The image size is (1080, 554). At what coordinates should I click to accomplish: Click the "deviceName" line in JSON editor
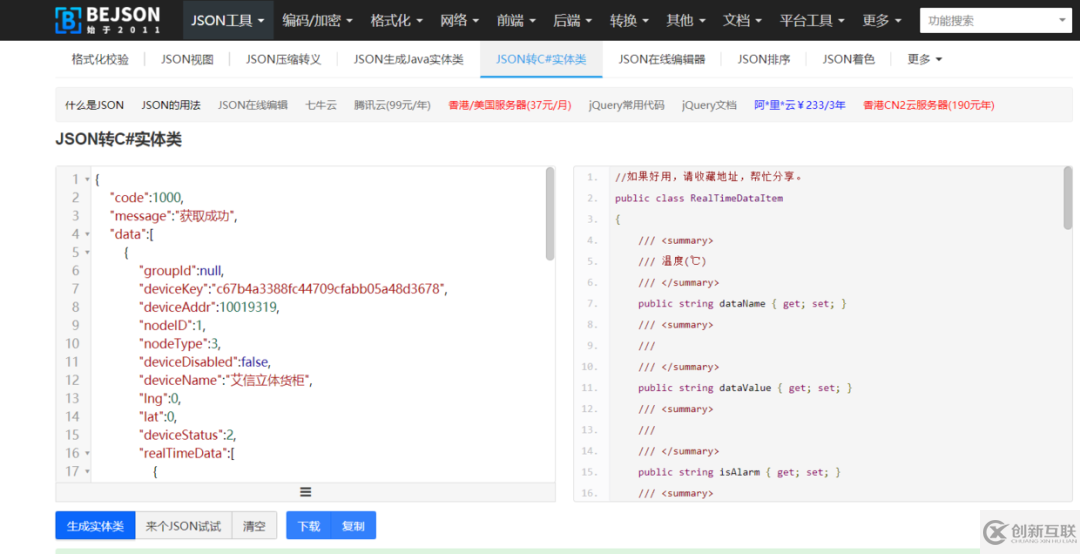pos(226,380)
